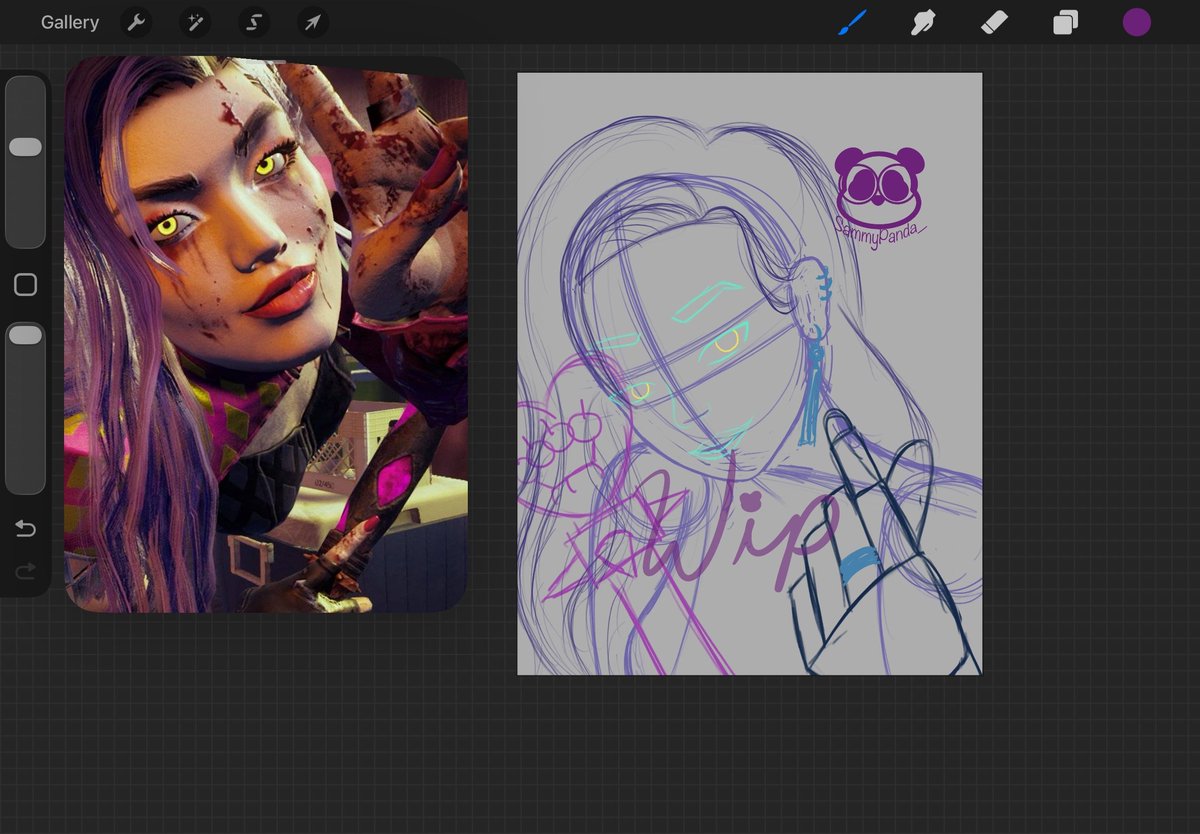Tap the sketch canvas with Wip text
Viewport: 1200px width, 834px height.
coord(749,374)
